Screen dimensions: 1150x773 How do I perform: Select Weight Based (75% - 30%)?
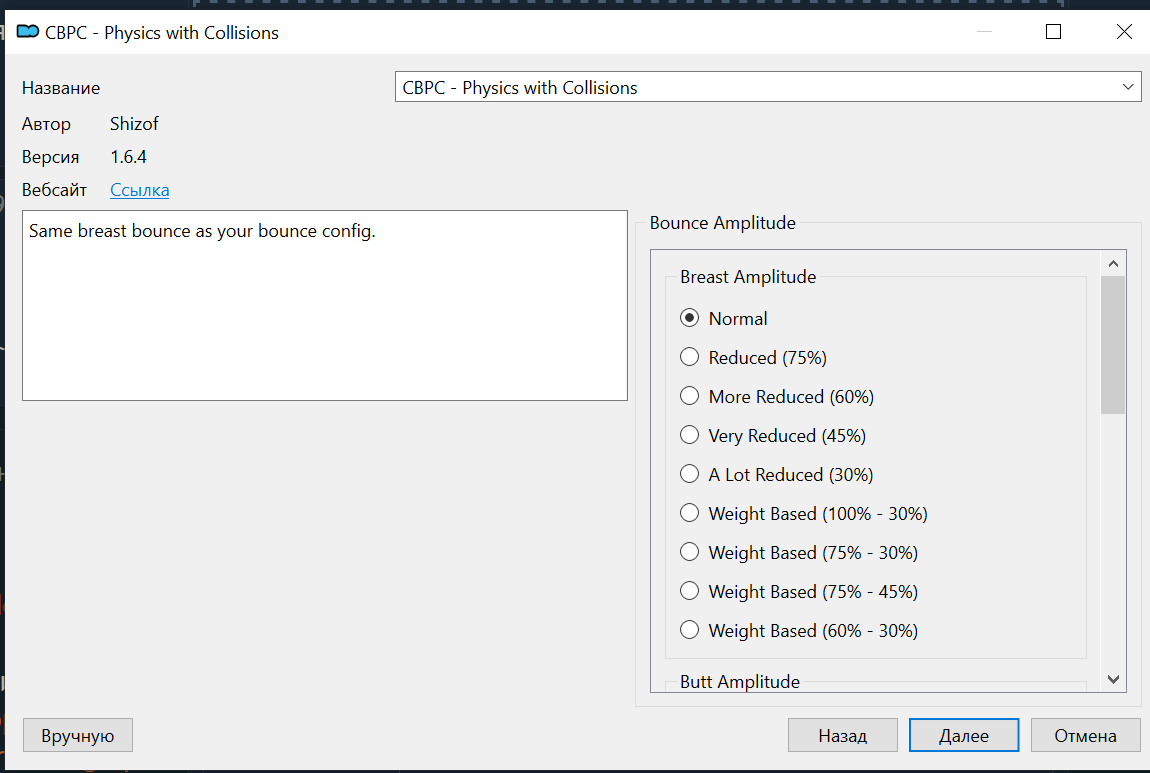[x=689, y=552]
